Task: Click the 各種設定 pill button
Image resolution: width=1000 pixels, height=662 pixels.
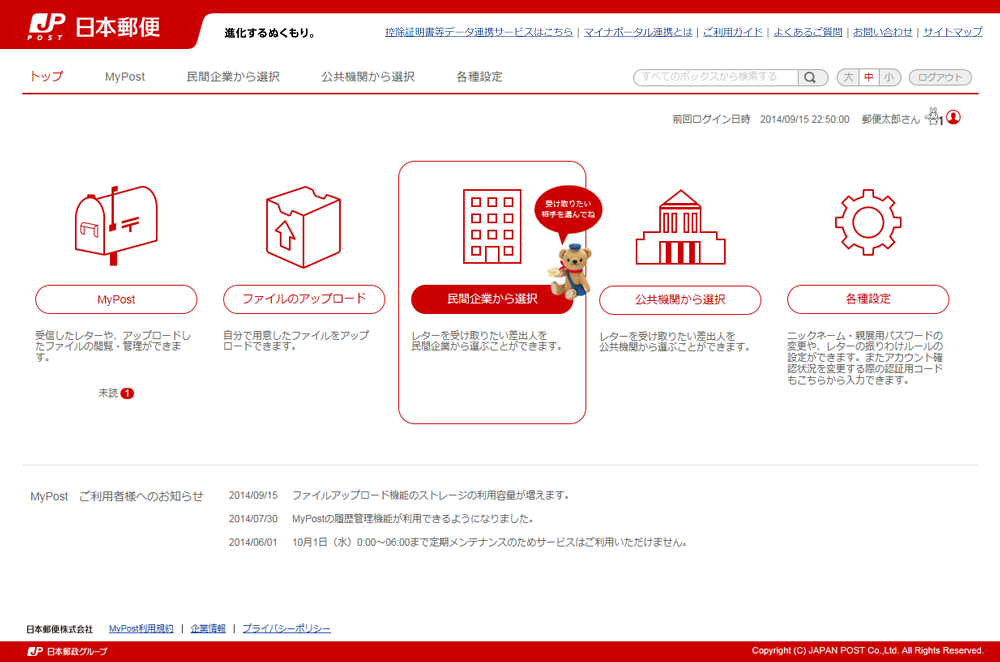Action: click(x=868, y=299)
